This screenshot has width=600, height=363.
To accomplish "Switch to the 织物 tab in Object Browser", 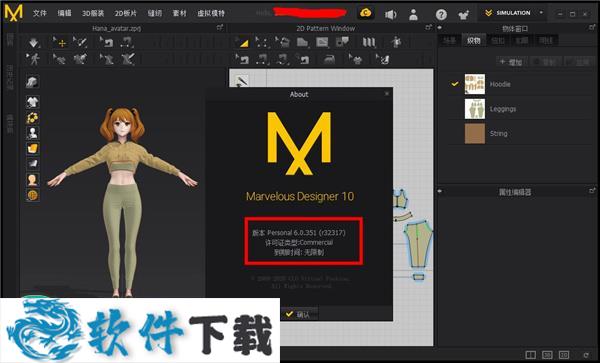I will click(x=473, y=40).
